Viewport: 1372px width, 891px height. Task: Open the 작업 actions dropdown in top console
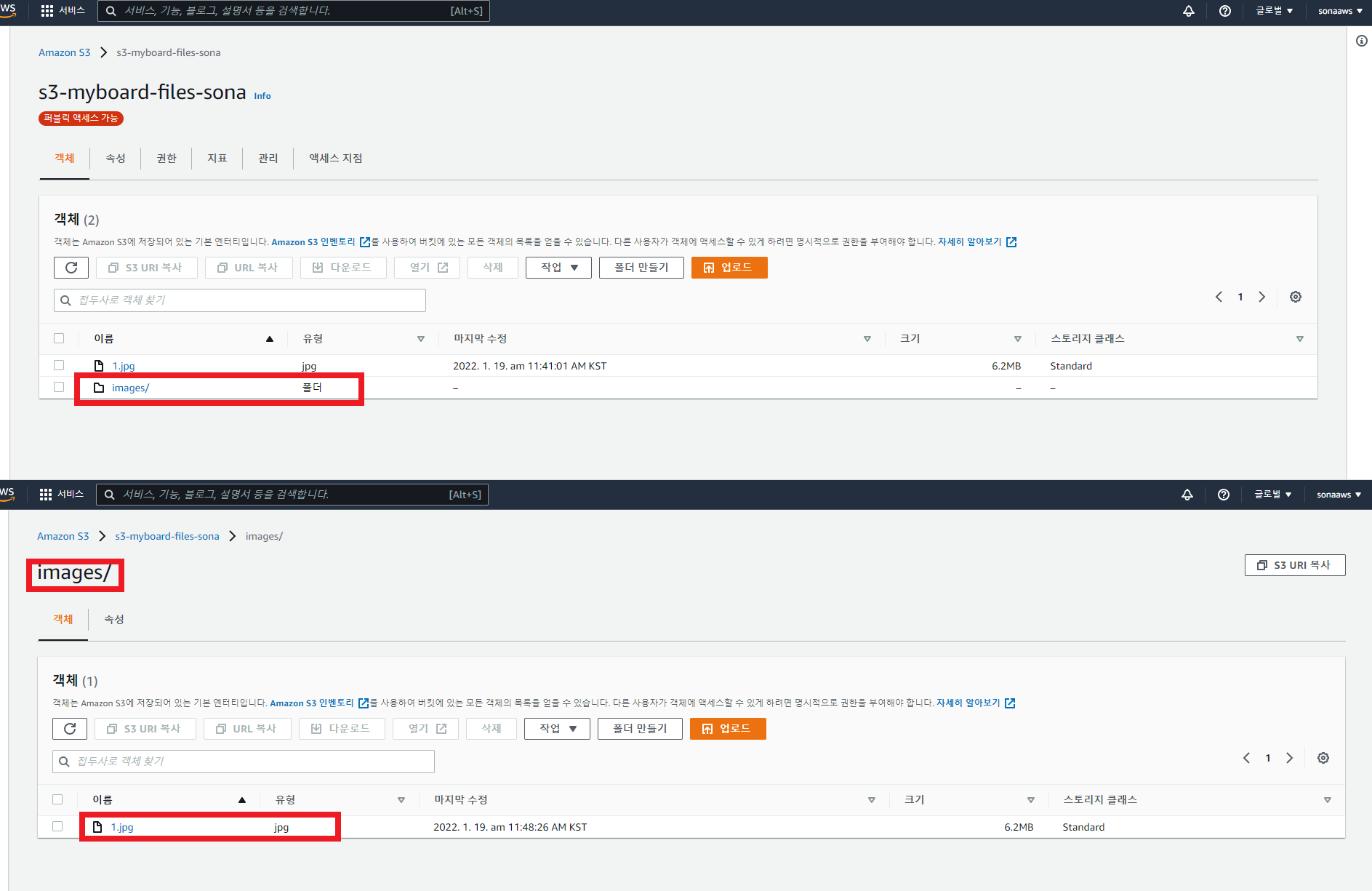[558, 268]
